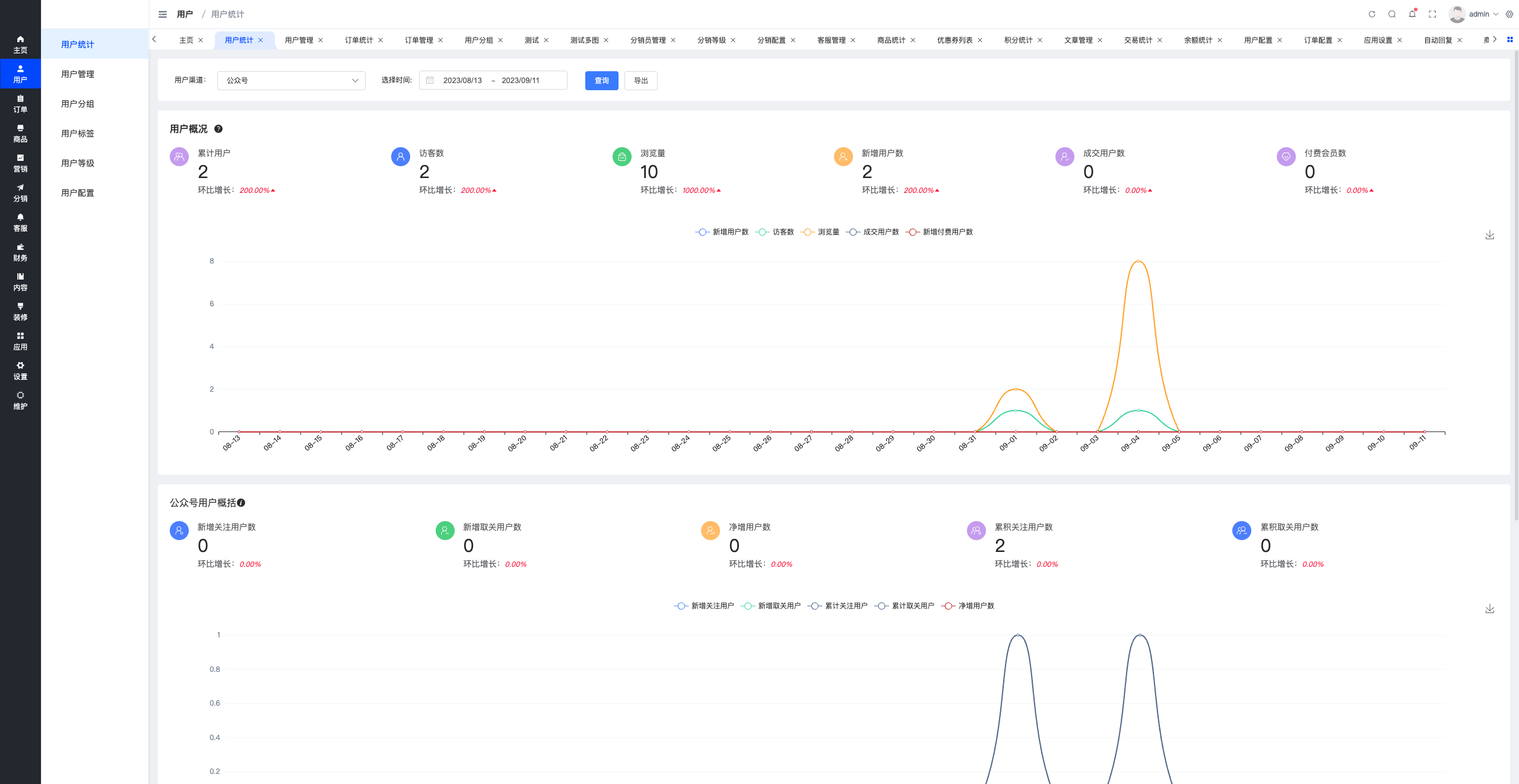This screenshot has height=784, width=1519.
Task: Toggle 新增用户数 series in chart legend
Action: point(722,232)
